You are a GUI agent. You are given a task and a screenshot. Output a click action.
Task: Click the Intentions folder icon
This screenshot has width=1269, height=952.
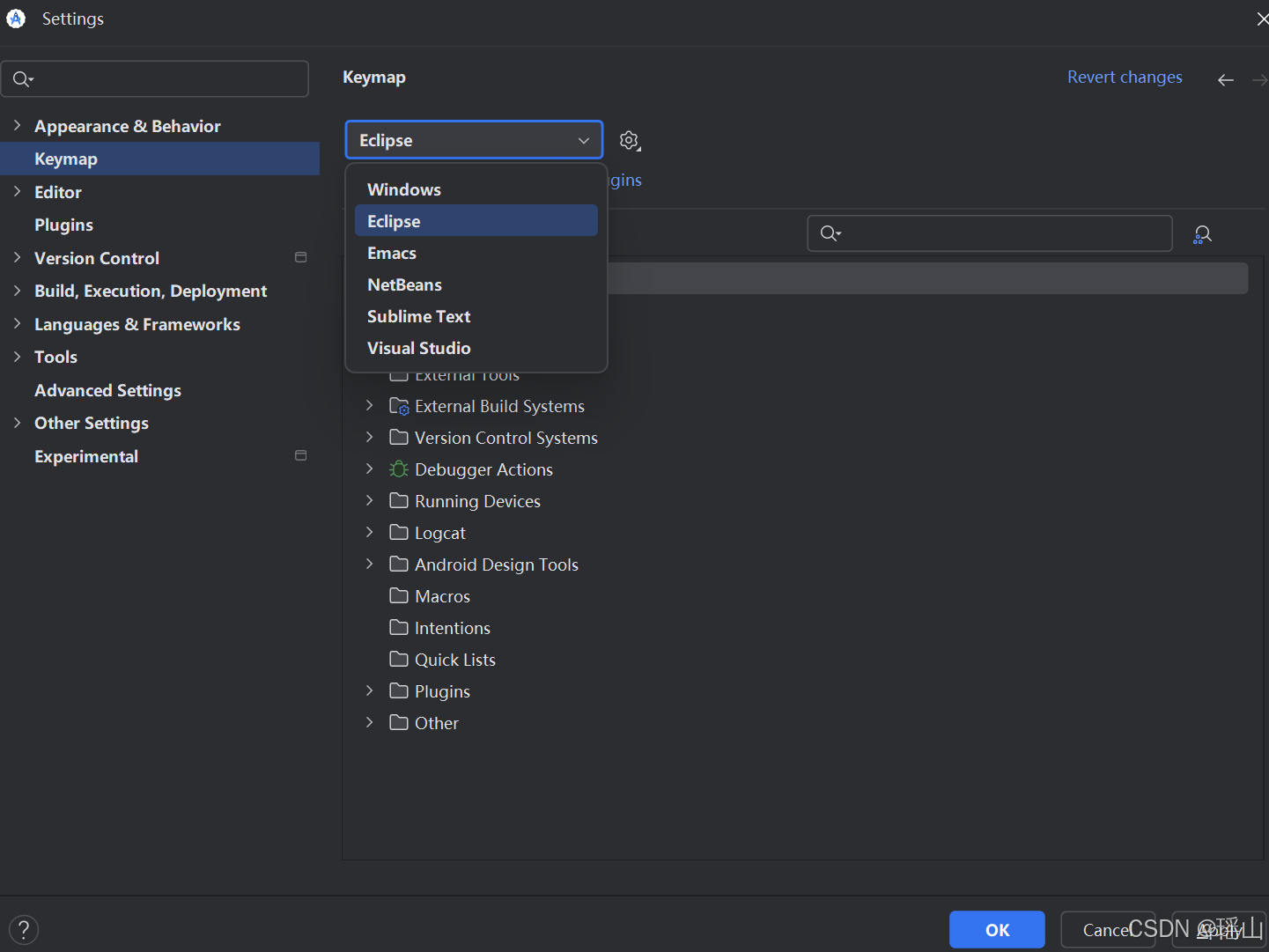click(x=399, y=628)
